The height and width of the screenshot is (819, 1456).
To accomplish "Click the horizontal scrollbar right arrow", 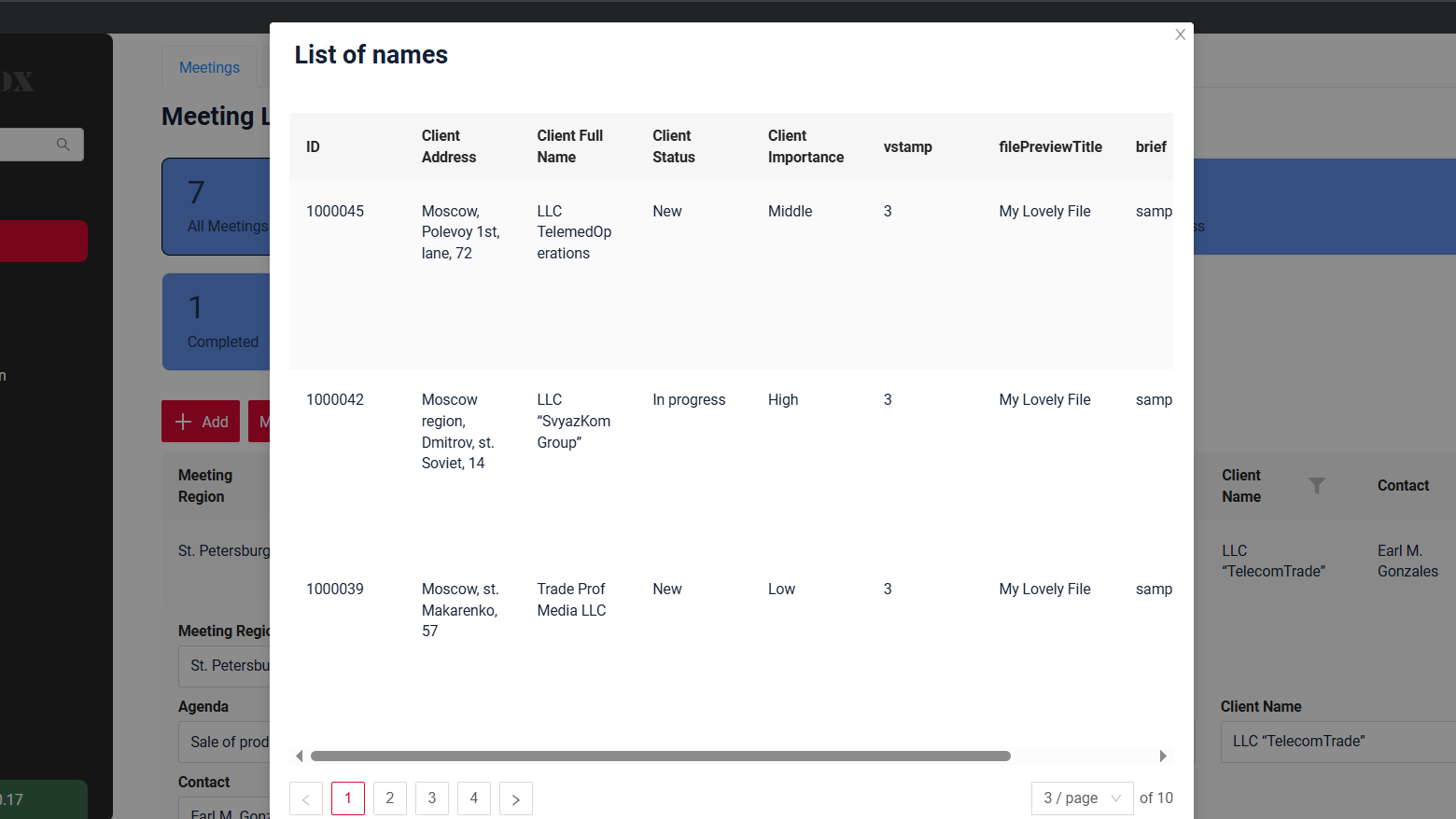I will [x=1163, y=756].
